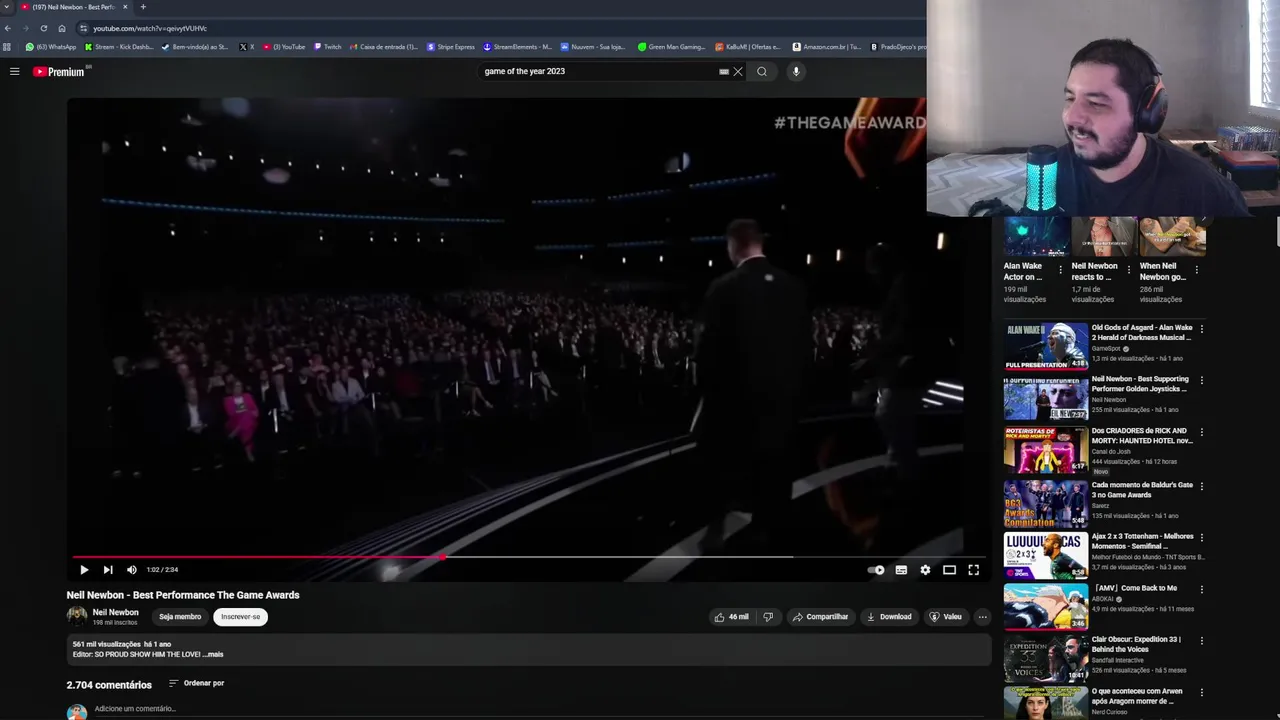Open options menu for AMV Come Back to Me
The image size is (1280, 720).
[x=1202, y=590]
